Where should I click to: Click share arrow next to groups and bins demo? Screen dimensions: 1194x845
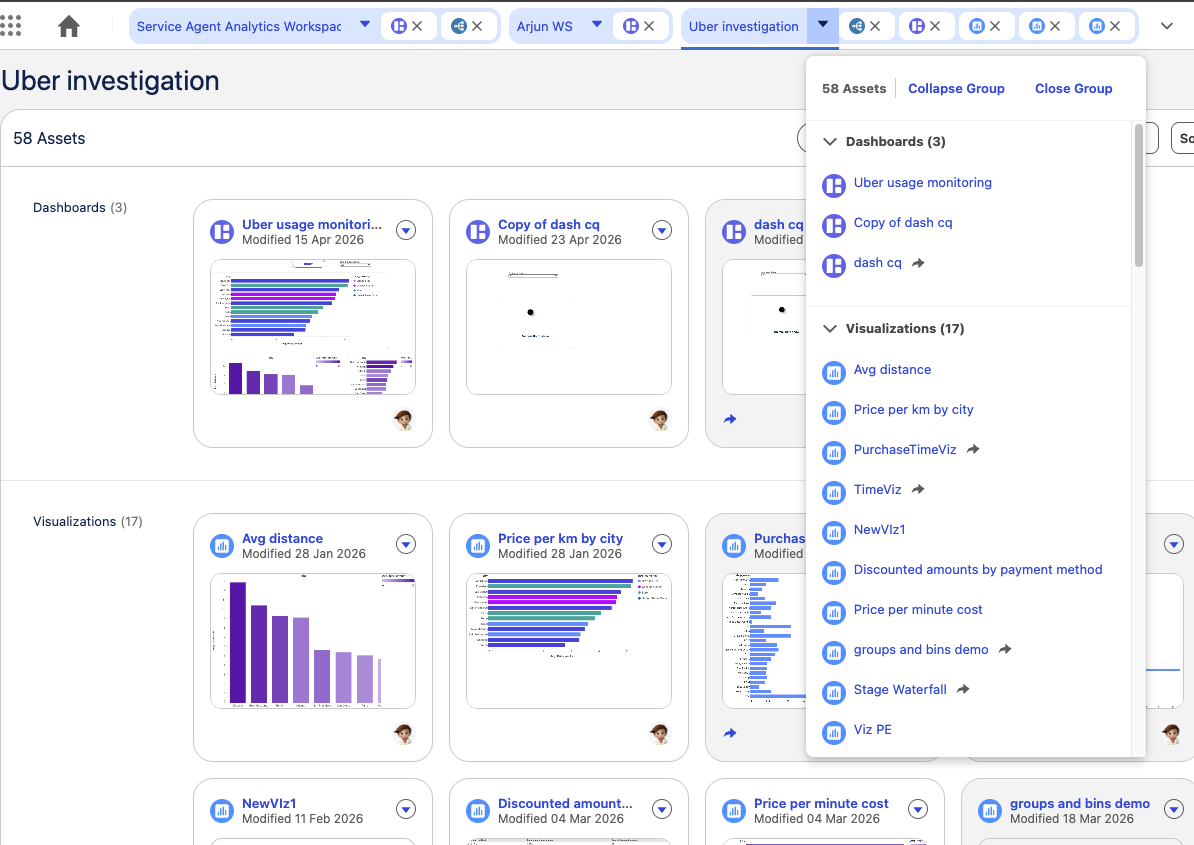1005,649
